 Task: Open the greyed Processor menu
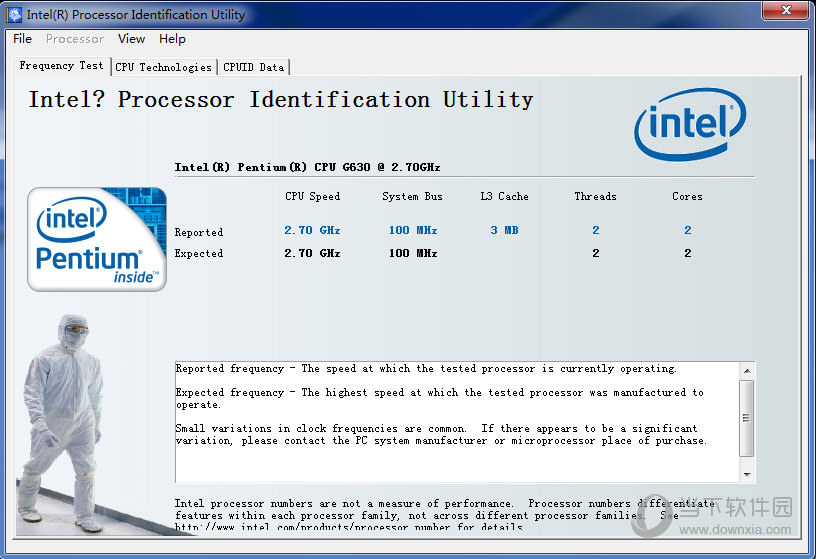click(x=74, y=39)
